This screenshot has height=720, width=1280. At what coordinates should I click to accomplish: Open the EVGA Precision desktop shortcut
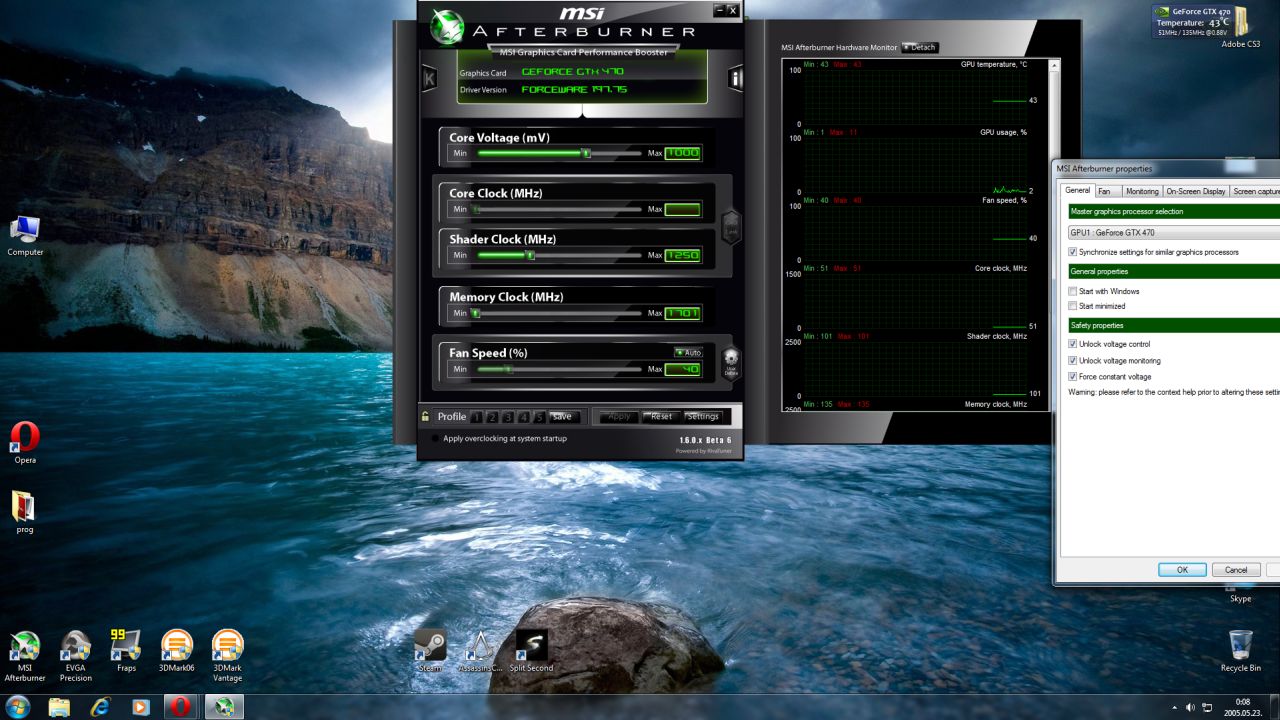click(x=76, y=657)
